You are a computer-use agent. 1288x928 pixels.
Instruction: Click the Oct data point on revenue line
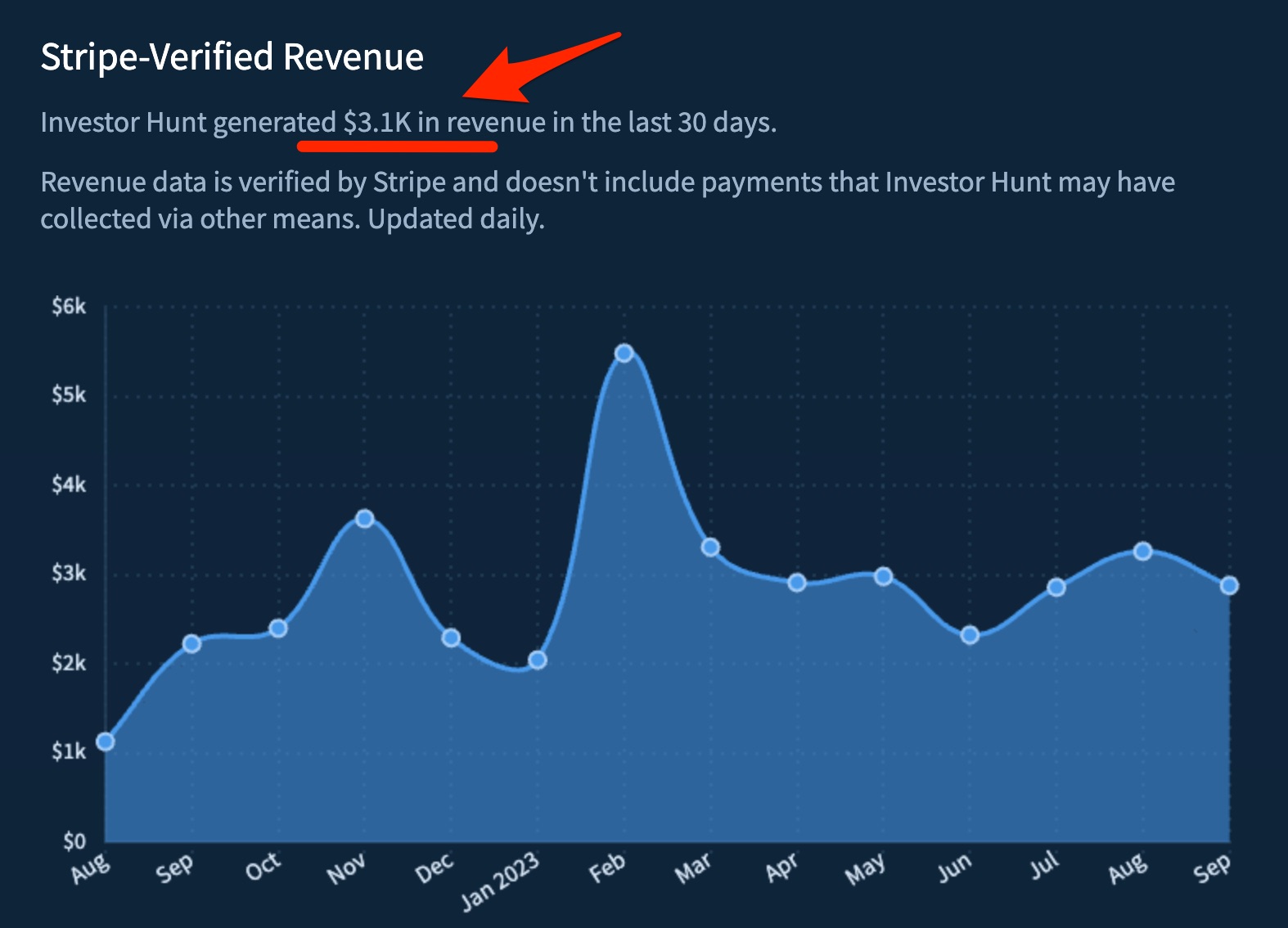[278, 628]
